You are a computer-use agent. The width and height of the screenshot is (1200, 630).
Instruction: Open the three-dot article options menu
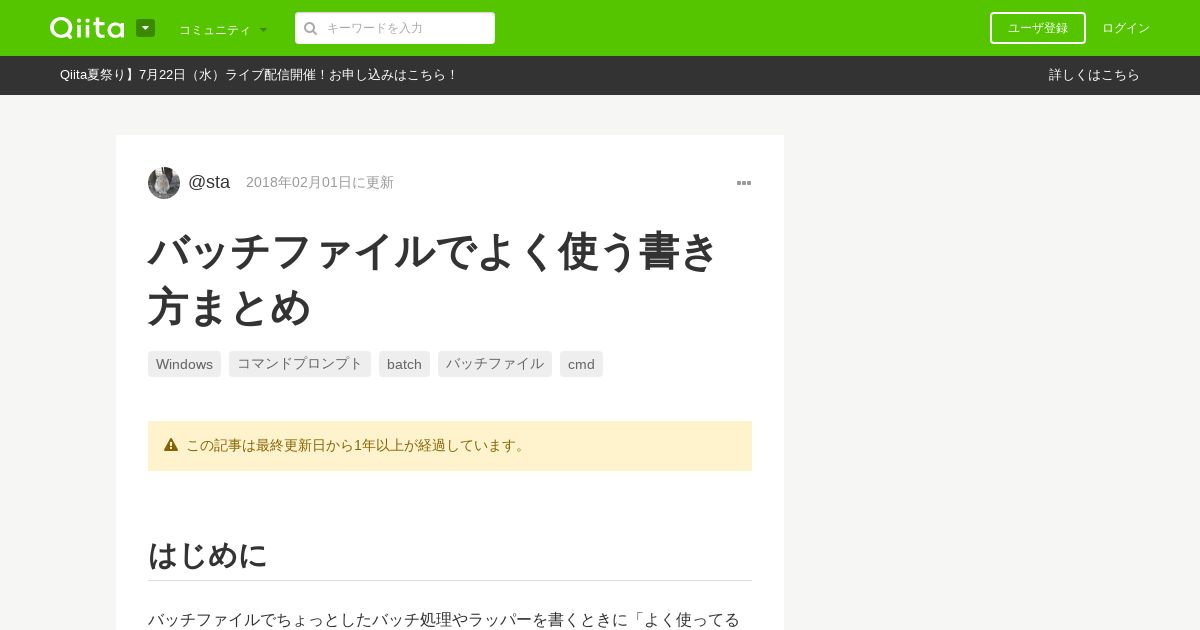[x=744, y=183]
